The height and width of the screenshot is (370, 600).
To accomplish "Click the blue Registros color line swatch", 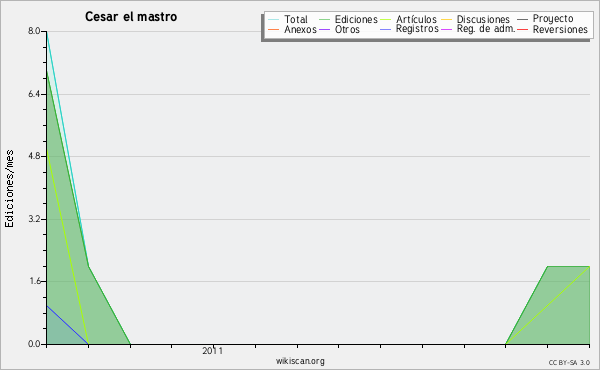I will 385,29.
